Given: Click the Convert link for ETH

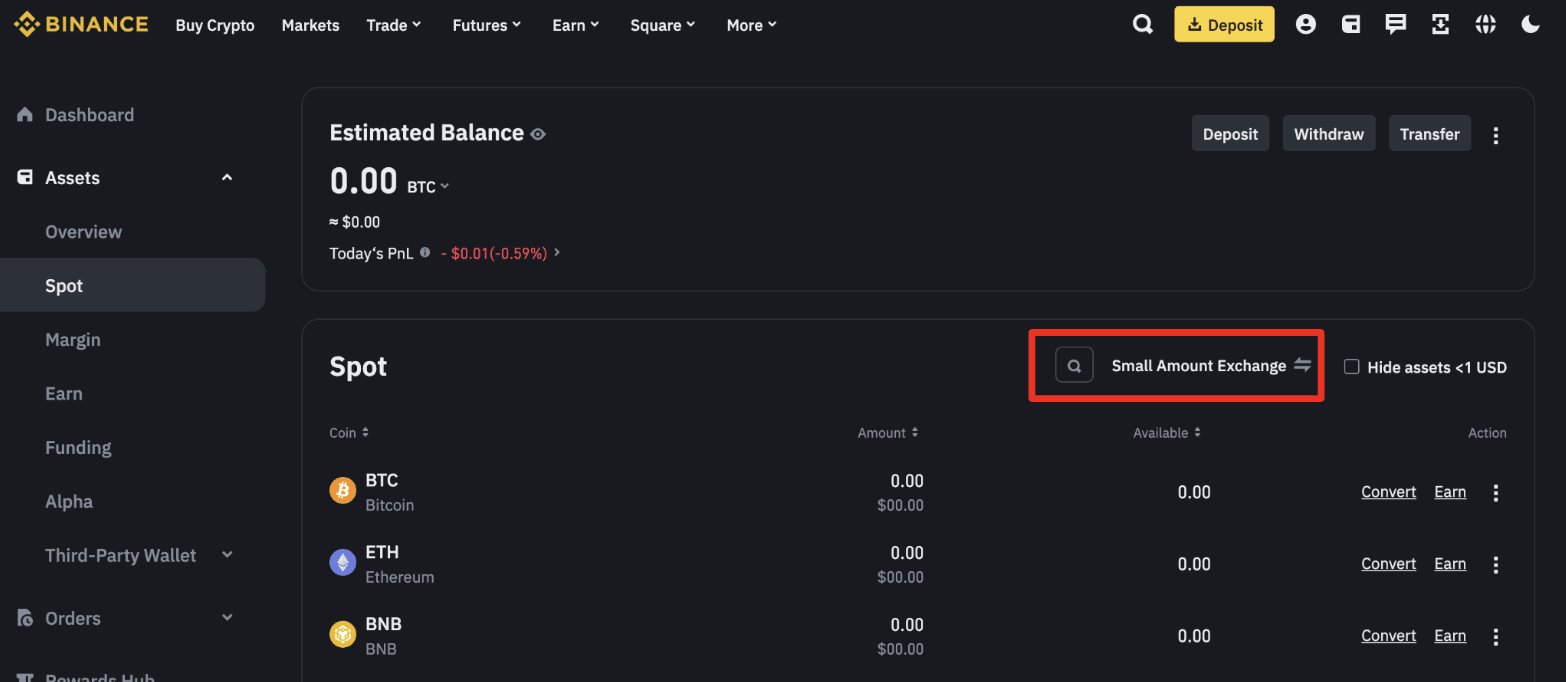Looking at the screenshot, I should tap(1388, 564).
